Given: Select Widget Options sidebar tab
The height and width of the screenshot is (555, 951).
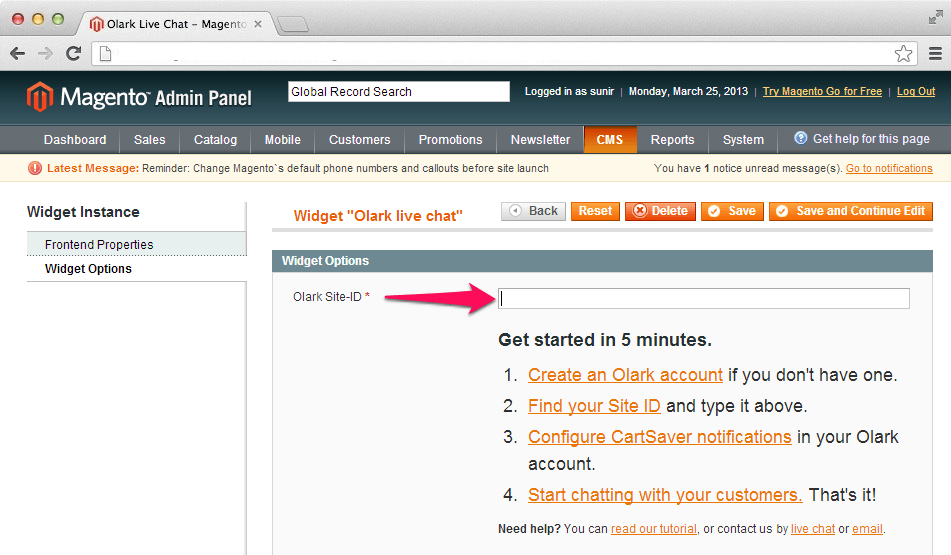Looking at the screenshot, I should [x=88, y=269].
